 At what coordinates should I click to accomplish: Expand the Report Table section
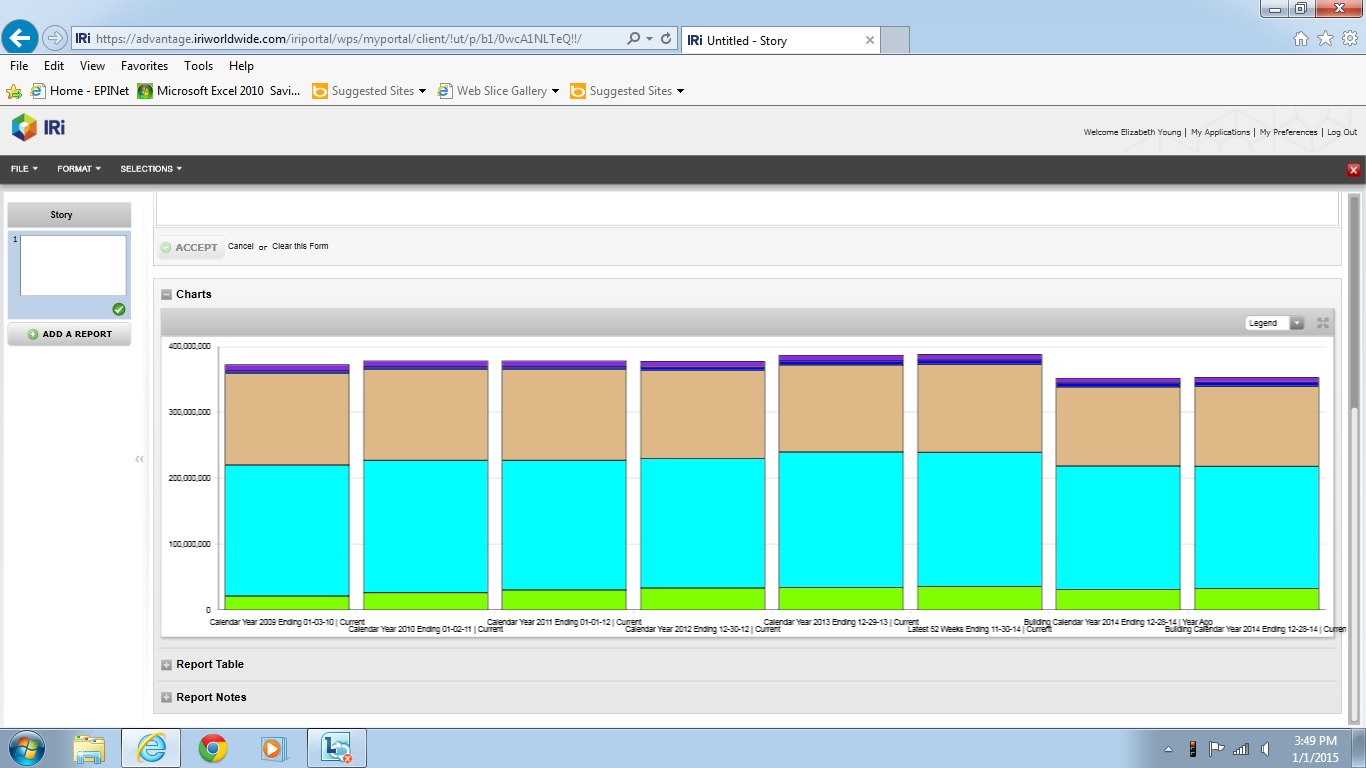point(167,665)
